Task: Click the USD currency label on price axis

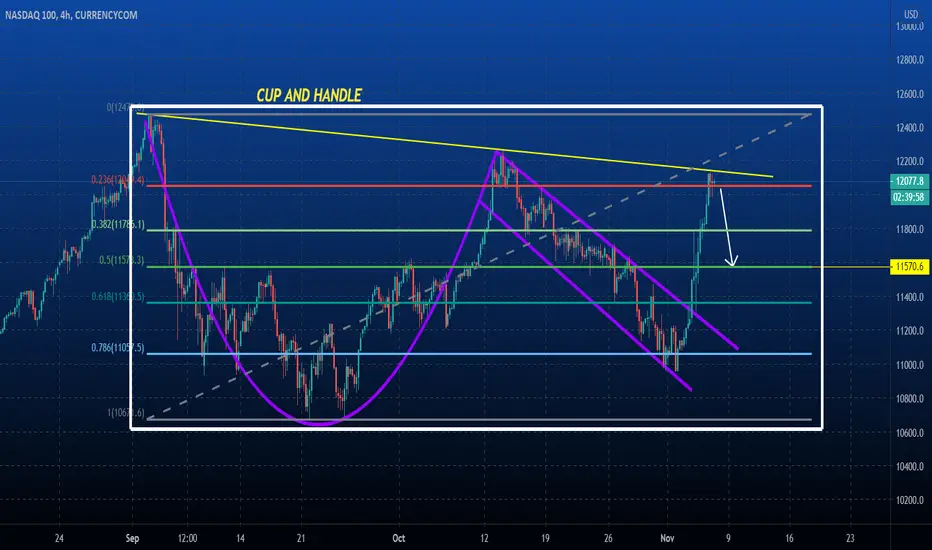Action: [x=911, y=14]
